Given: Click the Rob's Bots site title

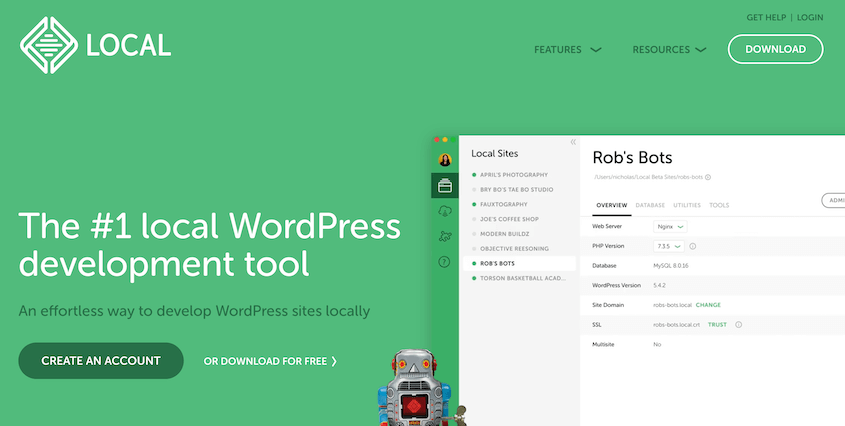Looking at the screenshot, I should [x=633, y=157].
